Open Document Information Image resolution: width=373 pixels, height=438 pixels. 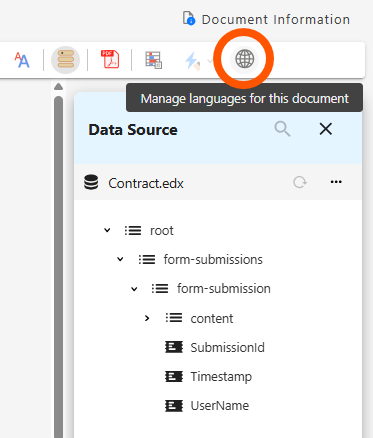pos(266,19)
